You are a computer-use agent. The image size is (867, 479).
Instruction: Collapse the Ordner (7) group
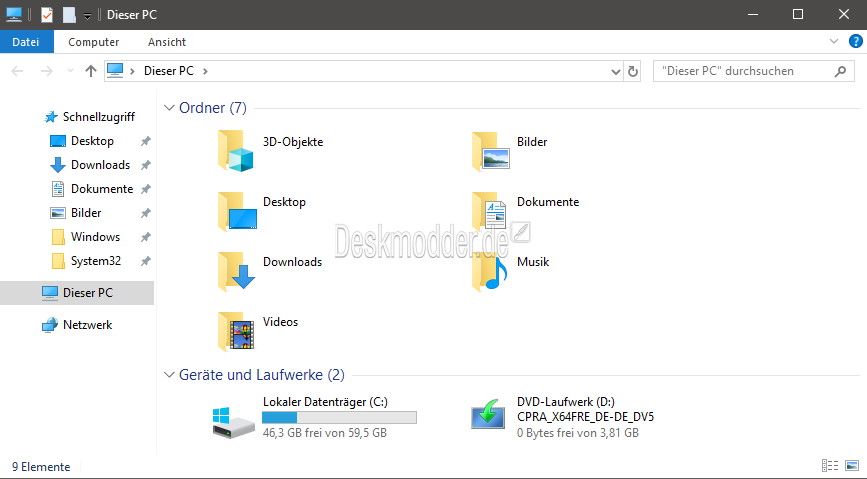coord(169,108)
